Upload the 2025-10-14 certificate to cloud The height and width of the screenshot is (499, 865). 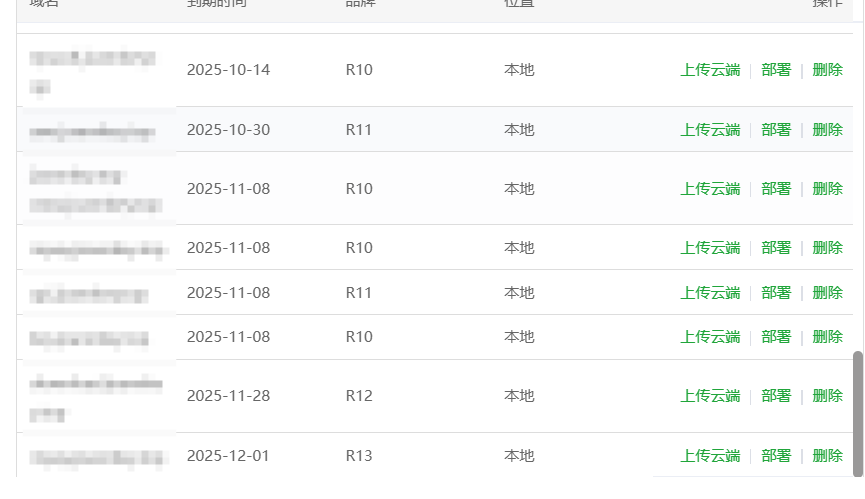pos(710,70)
